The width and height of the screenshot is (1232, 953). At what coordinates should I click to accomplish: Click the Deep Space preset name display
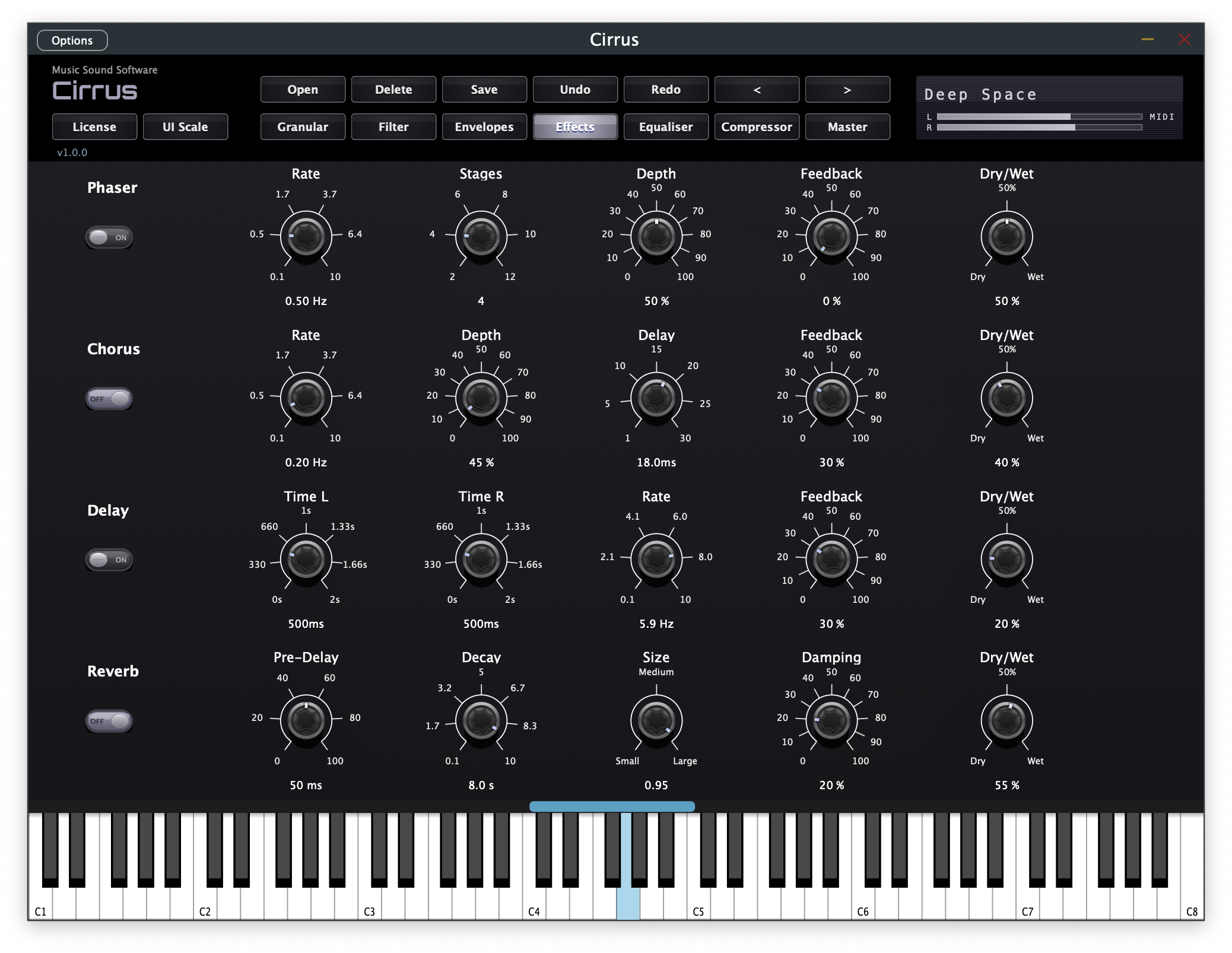pos(980,94)
